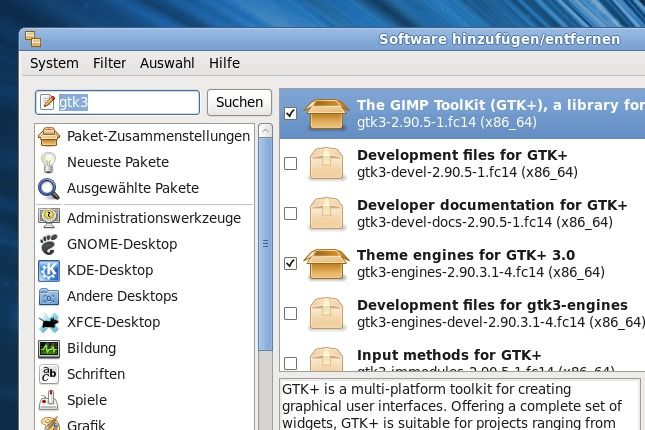Uncheck Theme engines for GTK+ 3.0
Screen dimensions: 645x430
coord(290,263)
